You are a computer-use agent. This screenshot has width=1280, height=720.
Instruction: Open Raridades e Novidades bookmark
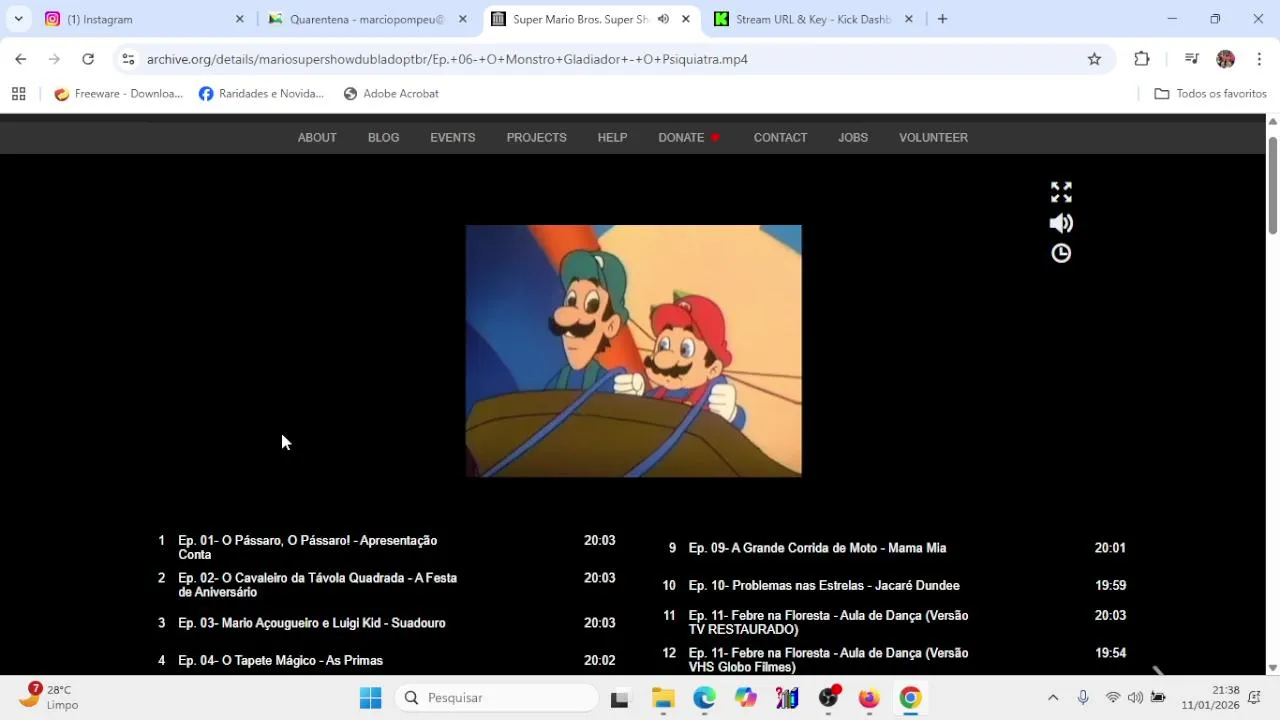(261, 93)
